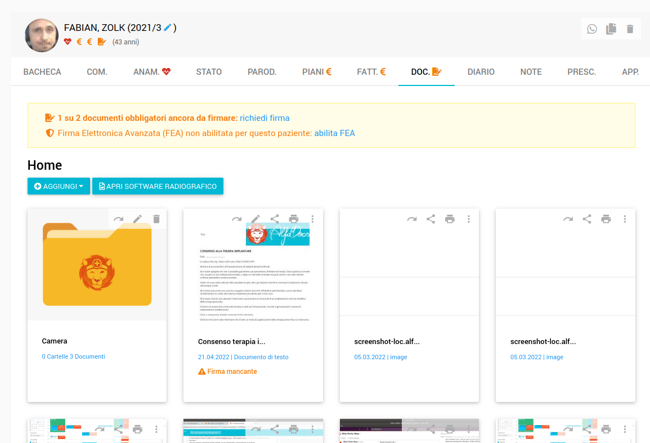Click the red heart icon under patient name
The width and height of the screenshot is (650, 443).
(x=68, y=41)
